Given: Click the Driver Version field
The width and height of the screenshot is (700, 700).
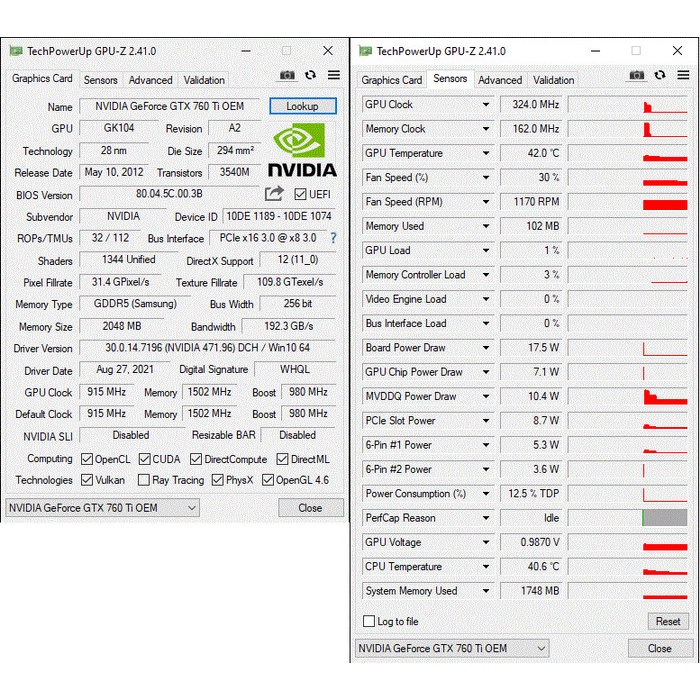Looking at the screenshot, I should [x=208, y=348].
